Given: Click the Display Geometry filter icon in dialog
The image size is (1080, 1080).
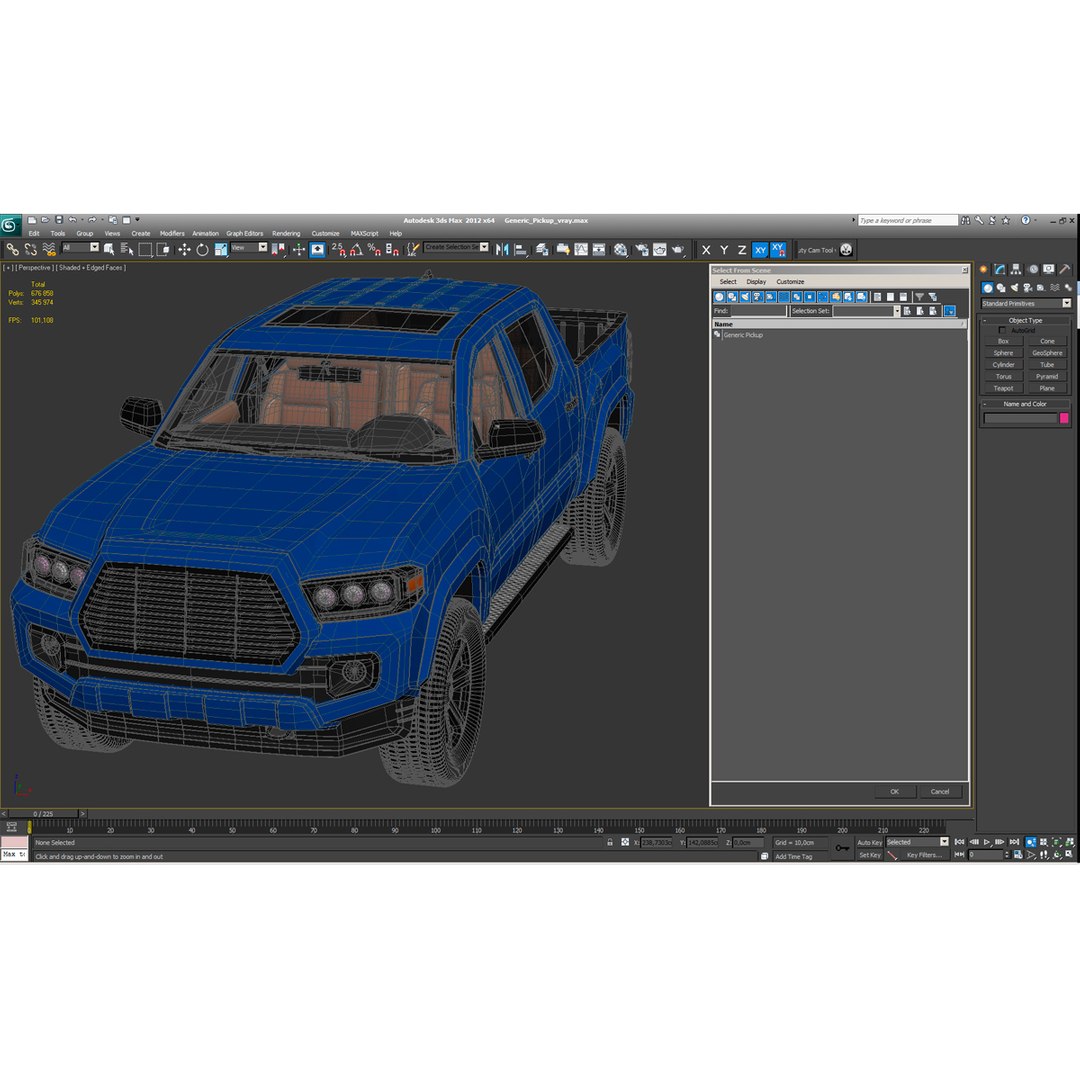Looking at the screenshot, I should coord(719,297).
